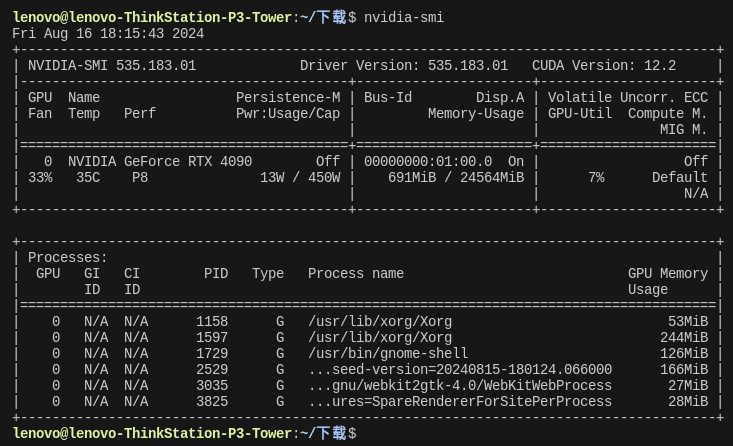Click PID 1729 in process table

(212, 353)
